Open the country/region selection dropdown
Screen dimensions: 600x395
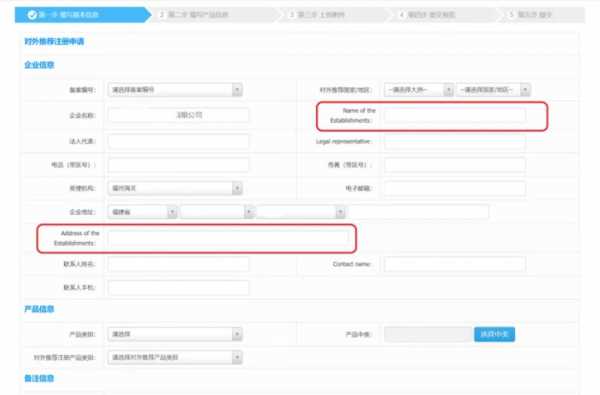pos(493,90)
